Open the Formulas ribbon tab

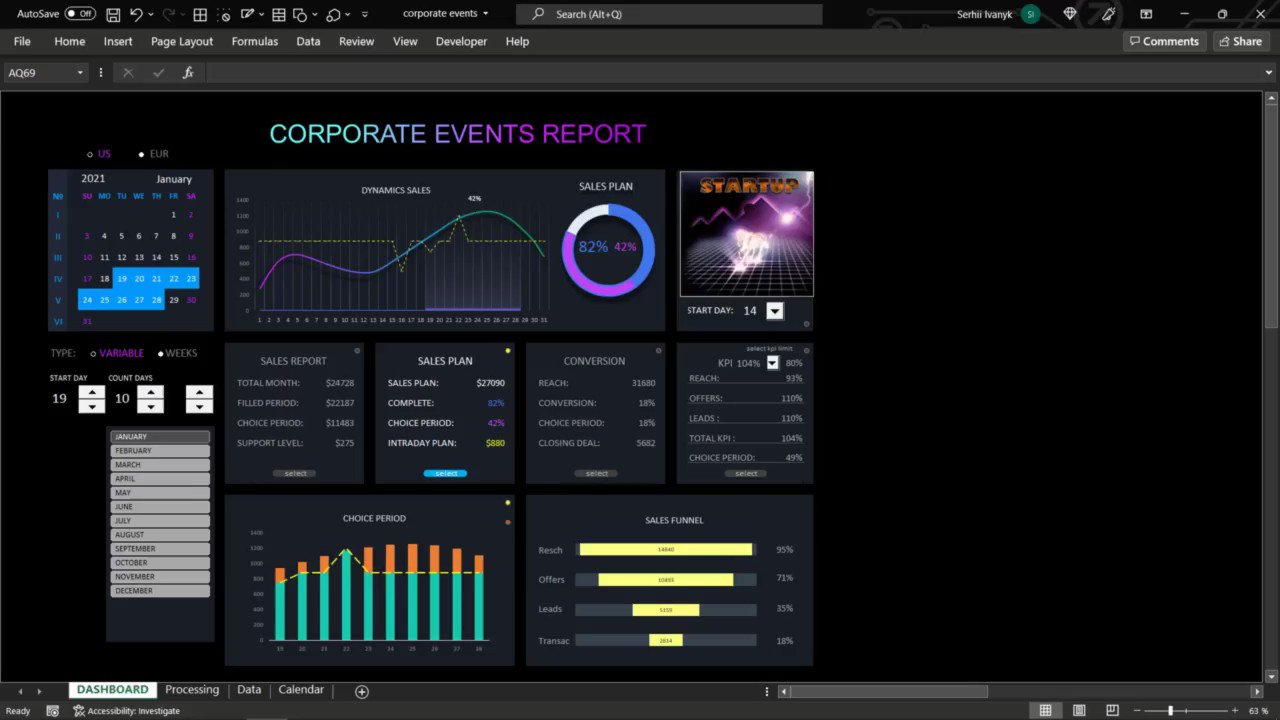coord(255,41)
